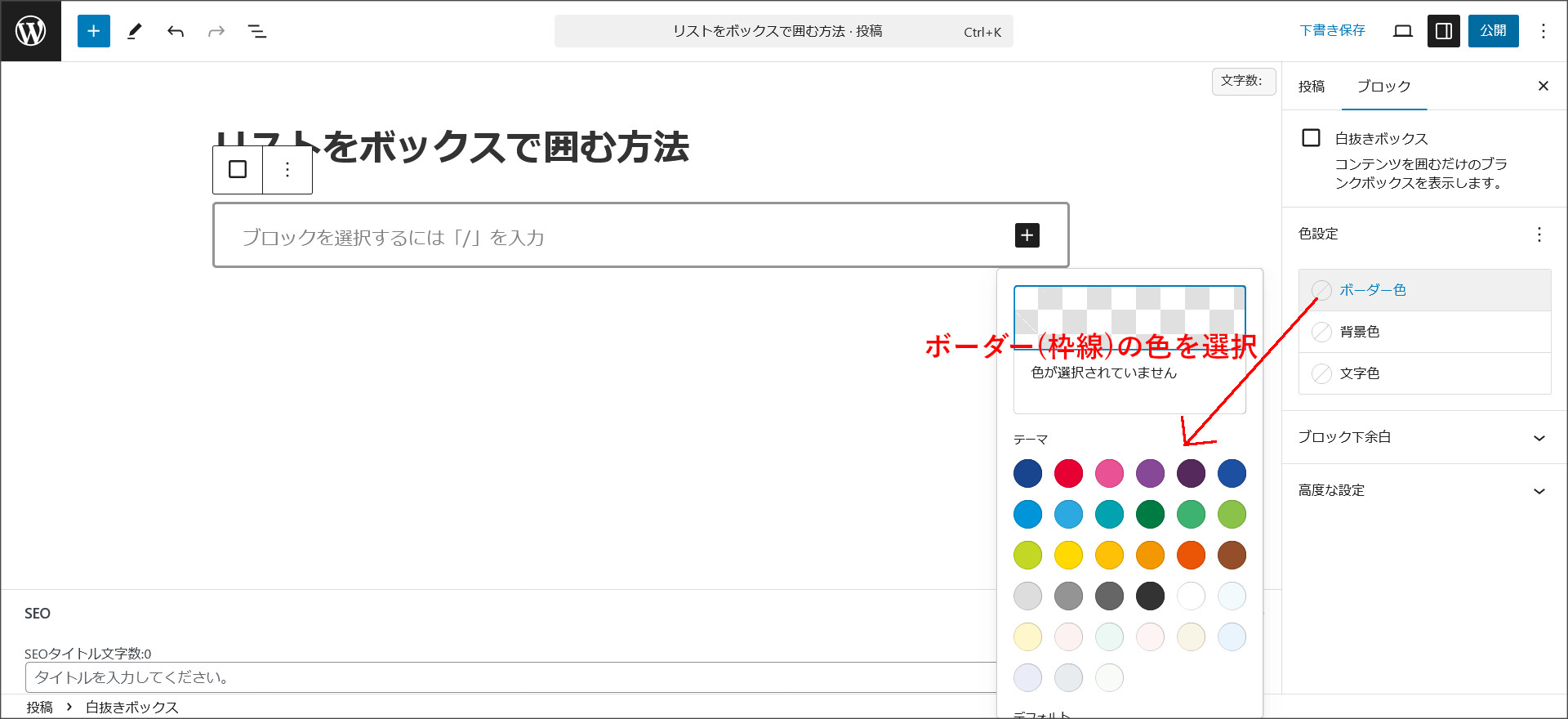This screenshot has height=719, width=1568.
Task: Open color settings options menu
Action: point(1539,234)
